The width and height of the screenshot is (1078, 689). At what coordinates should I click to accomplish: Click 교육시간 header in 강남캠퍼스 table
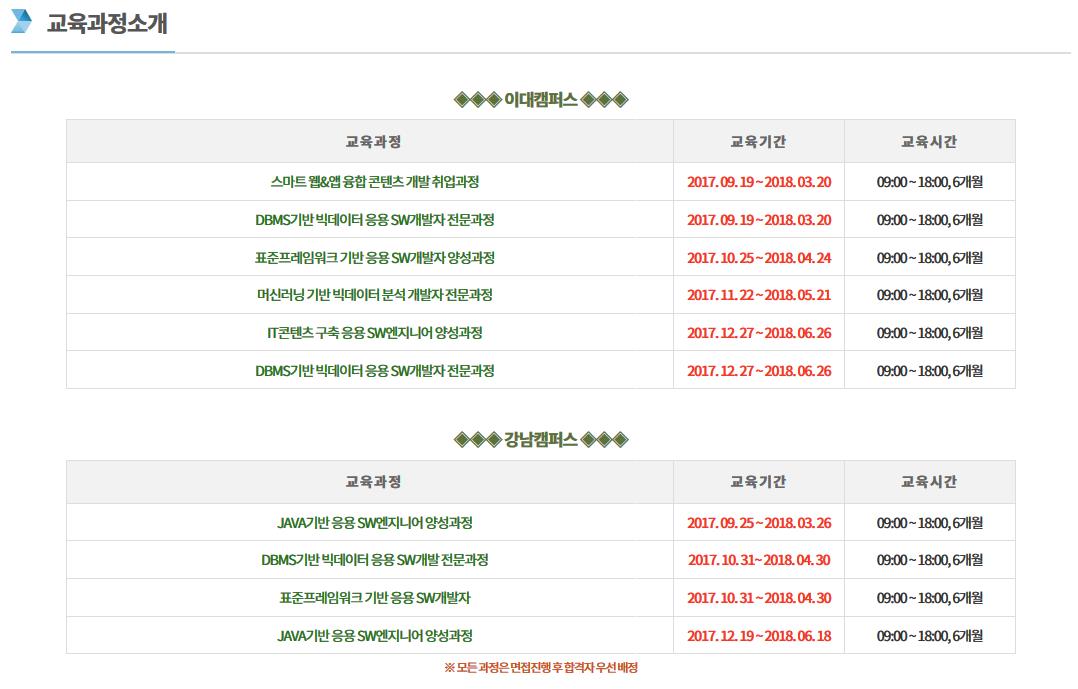tap(929, 481)
